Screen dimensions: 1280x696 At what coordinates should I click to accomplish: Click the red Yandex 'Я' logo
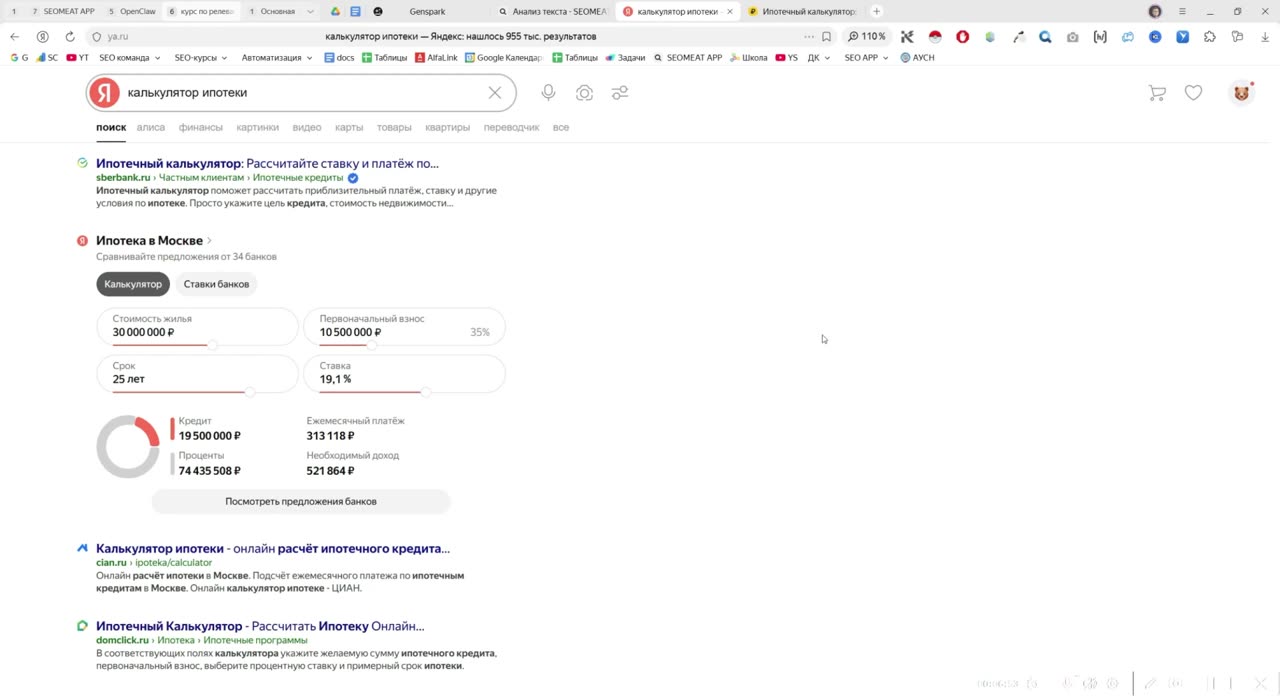104,92
